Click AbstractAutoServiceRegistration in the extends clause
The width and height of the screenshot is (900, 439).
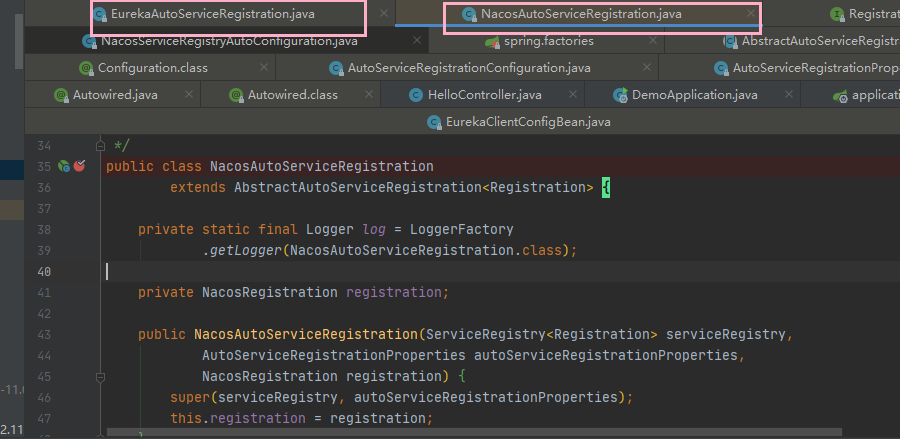[x=358, y=188]
